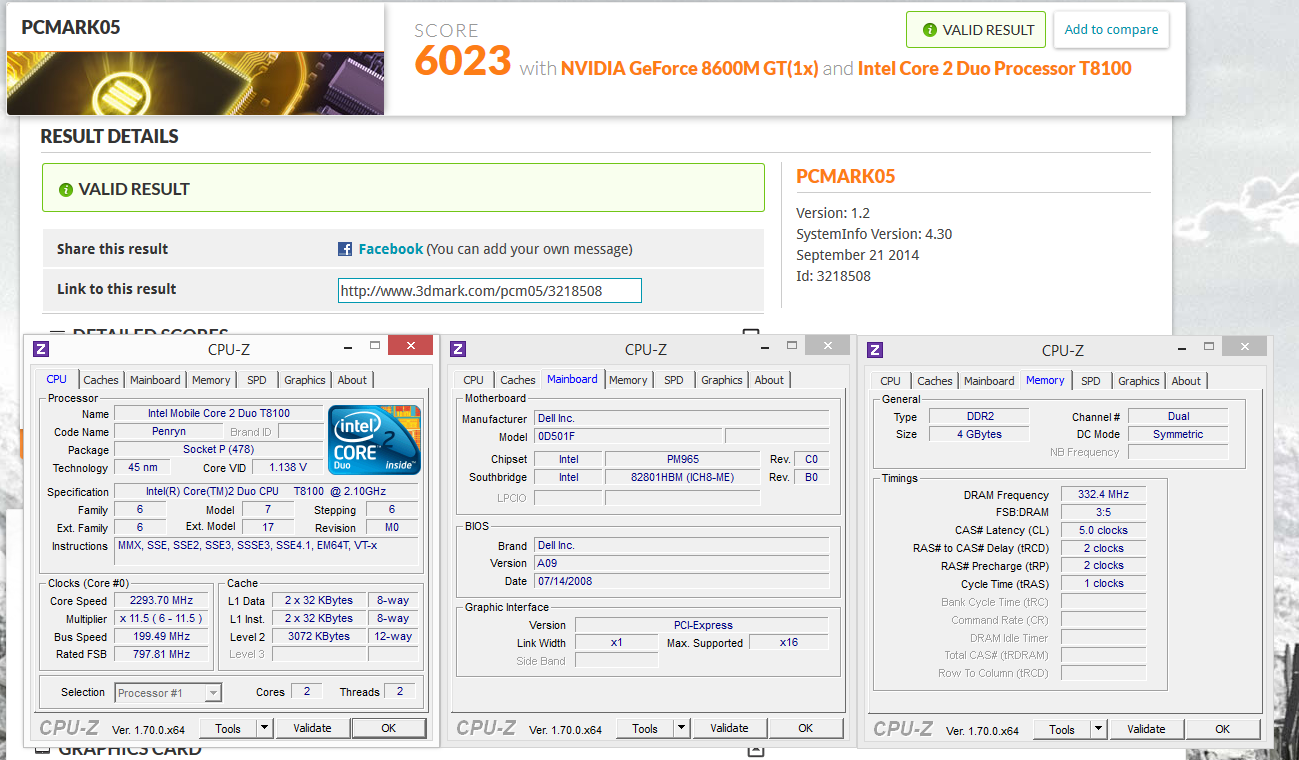Click the Add to compare button

point(1111,30)
